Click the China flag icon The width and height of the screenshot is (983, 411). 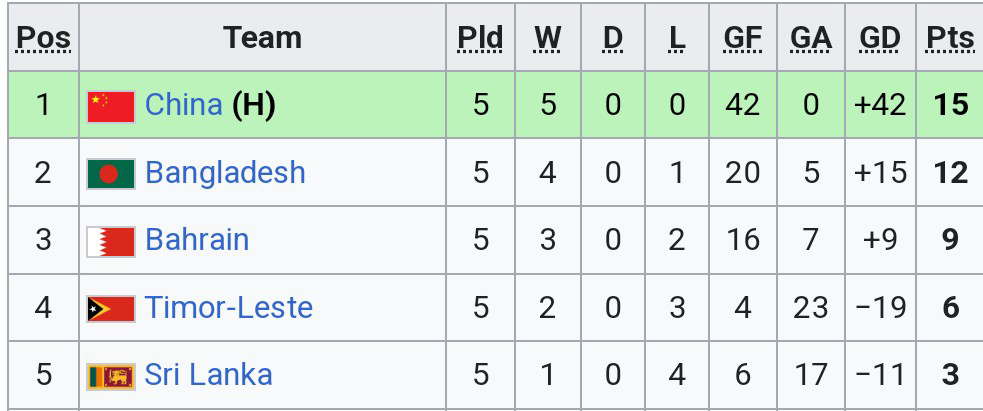(x=110, y=105)
